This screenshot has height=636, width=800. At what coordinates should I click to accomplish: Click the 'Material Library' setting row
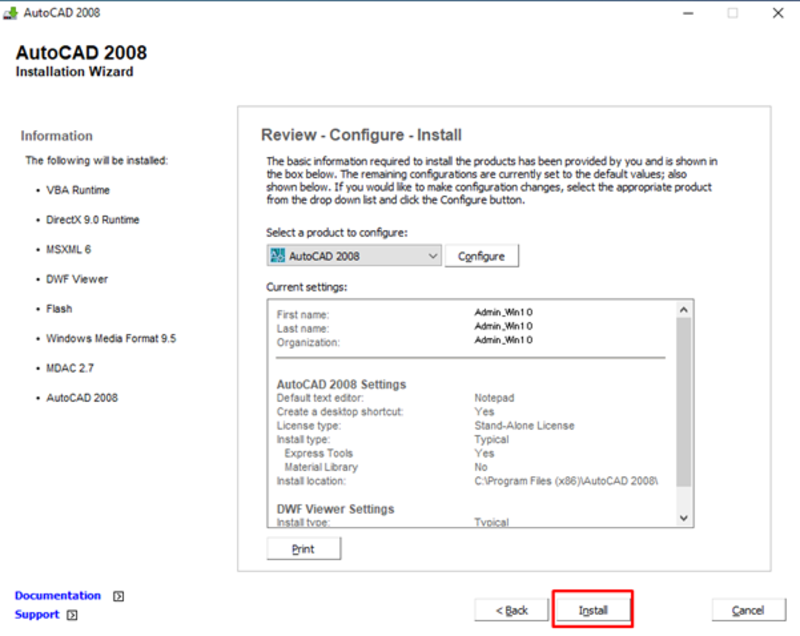(x=321, y=467)
